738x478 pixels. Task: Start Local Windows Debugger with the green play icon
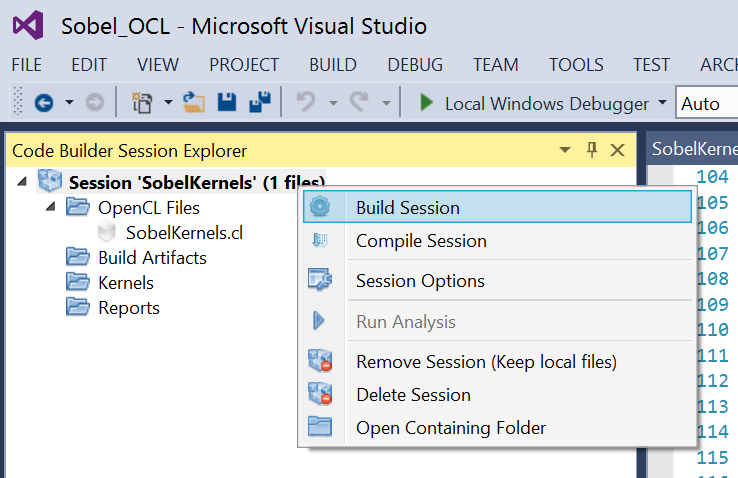426,103
